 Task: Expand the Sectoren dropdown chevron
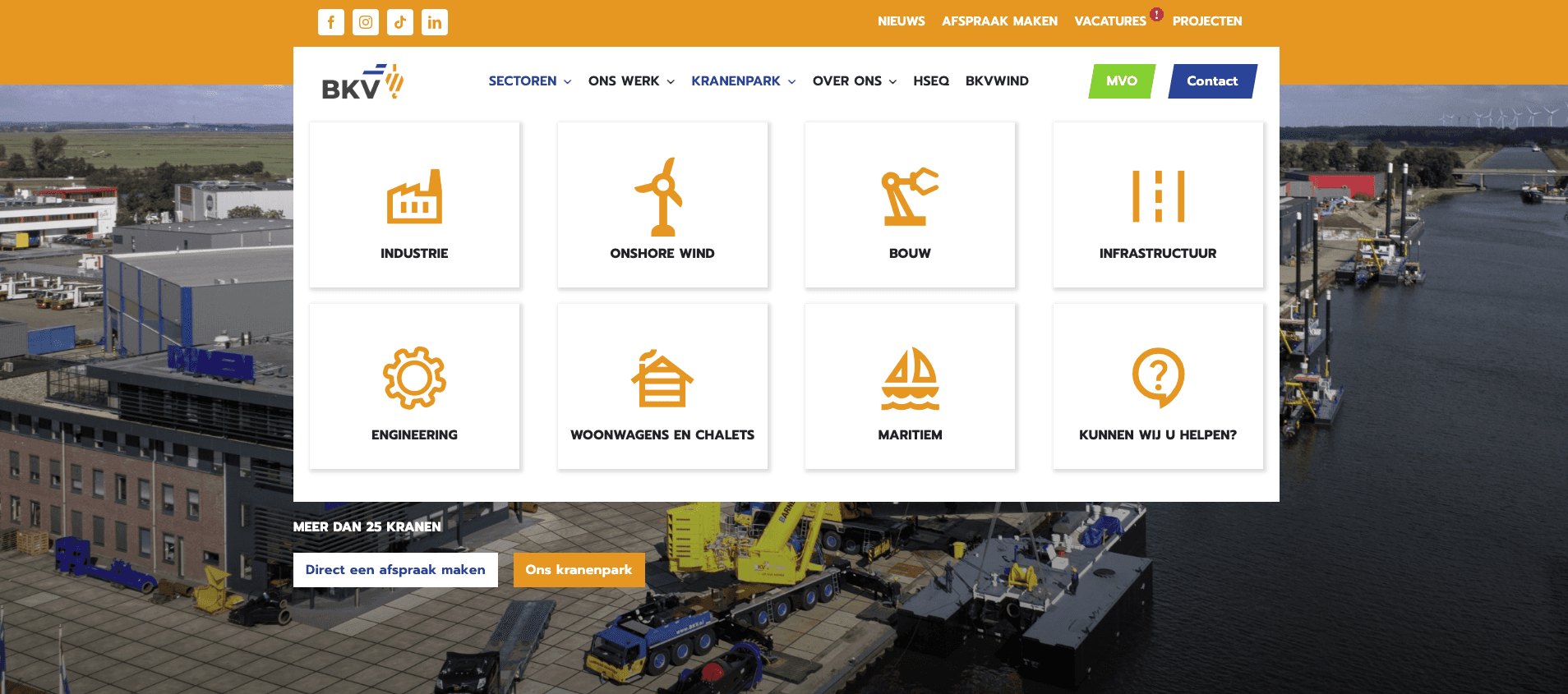click(x=567, y=82)
